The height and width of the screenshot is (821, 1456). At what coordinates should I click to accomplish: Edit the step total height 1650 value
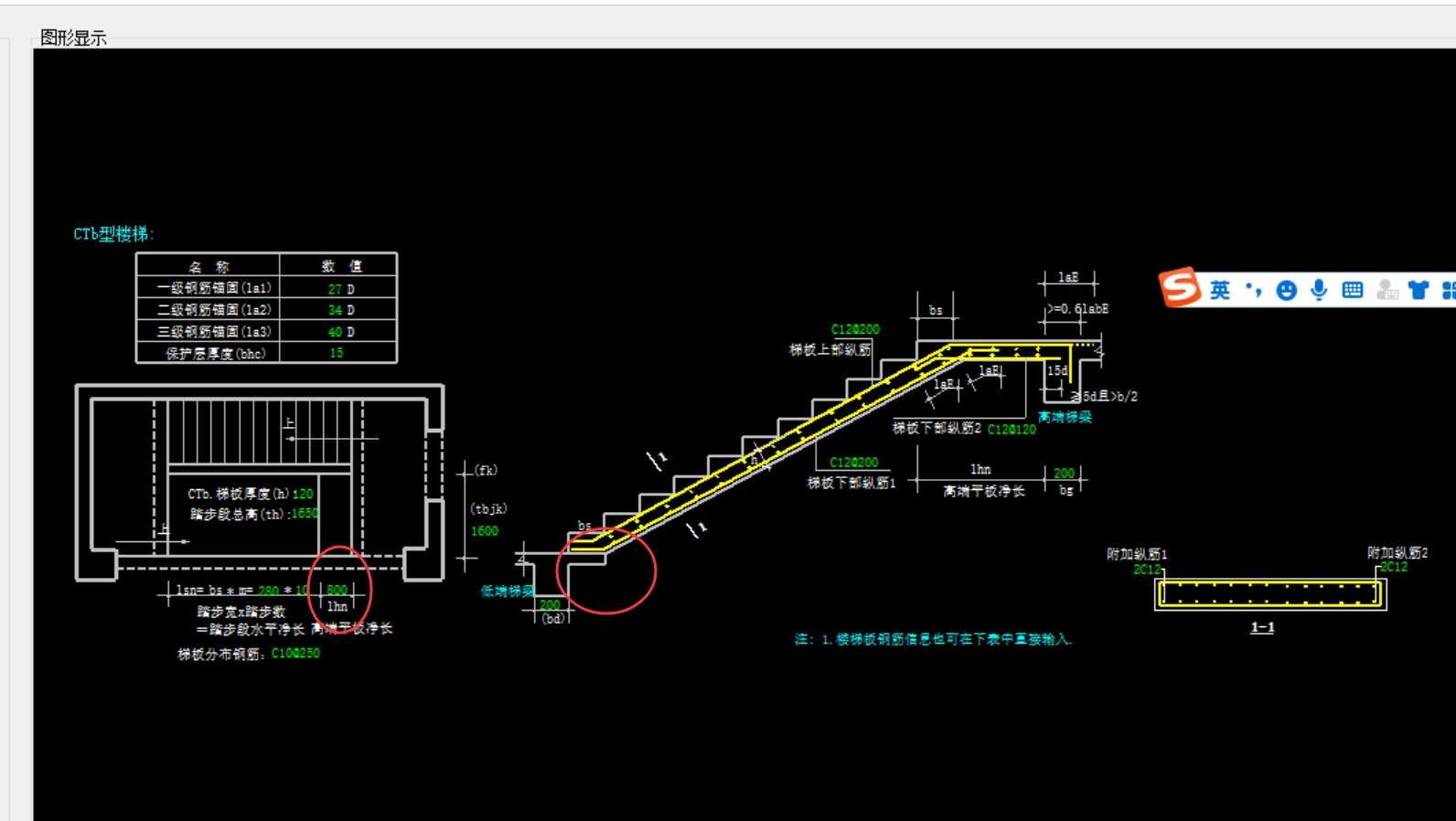305,514
